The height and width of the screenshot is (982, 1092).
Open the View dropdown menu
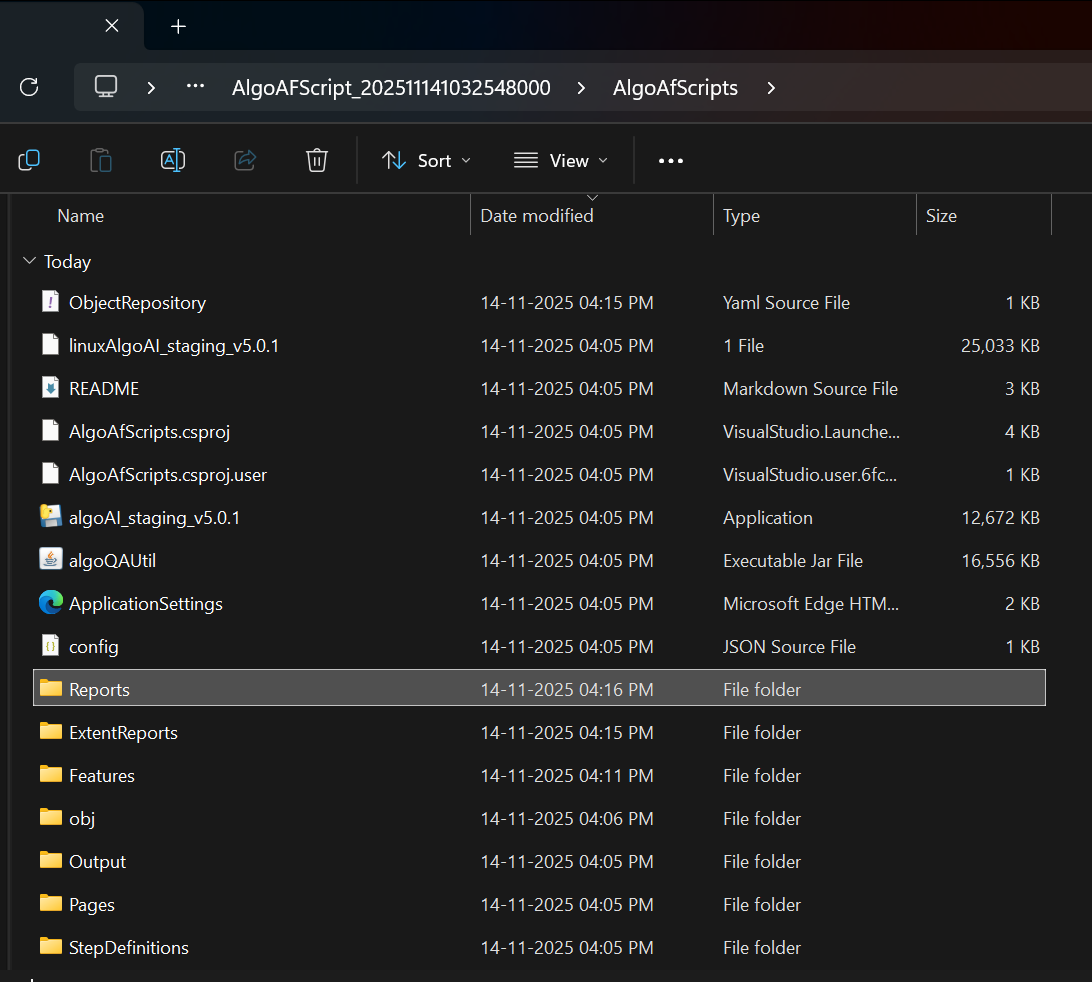[560, 160]
